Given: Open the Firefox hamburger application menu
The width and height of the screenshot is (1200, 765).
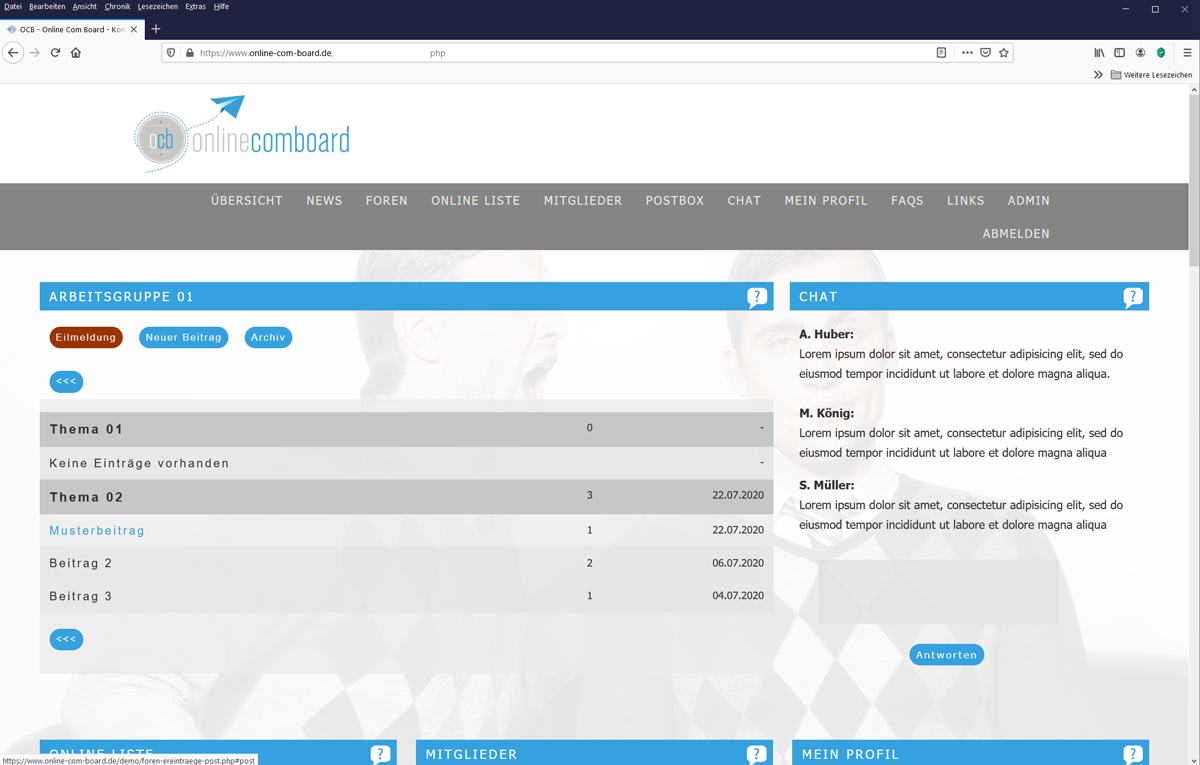Looking at the screenshot, I should point(1187,53).
